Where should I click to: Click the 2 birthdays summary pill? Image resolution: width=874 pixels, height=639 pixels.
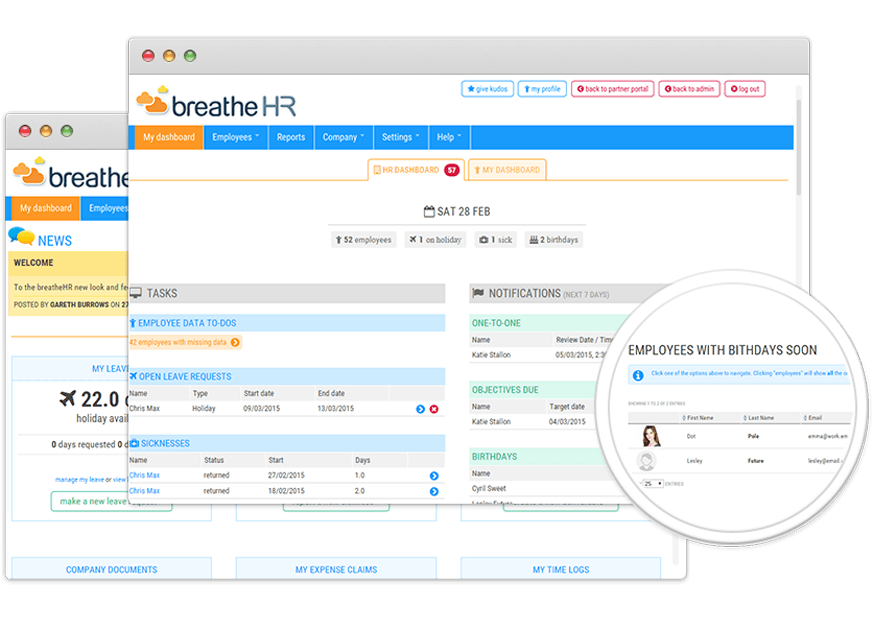[553, 240]
